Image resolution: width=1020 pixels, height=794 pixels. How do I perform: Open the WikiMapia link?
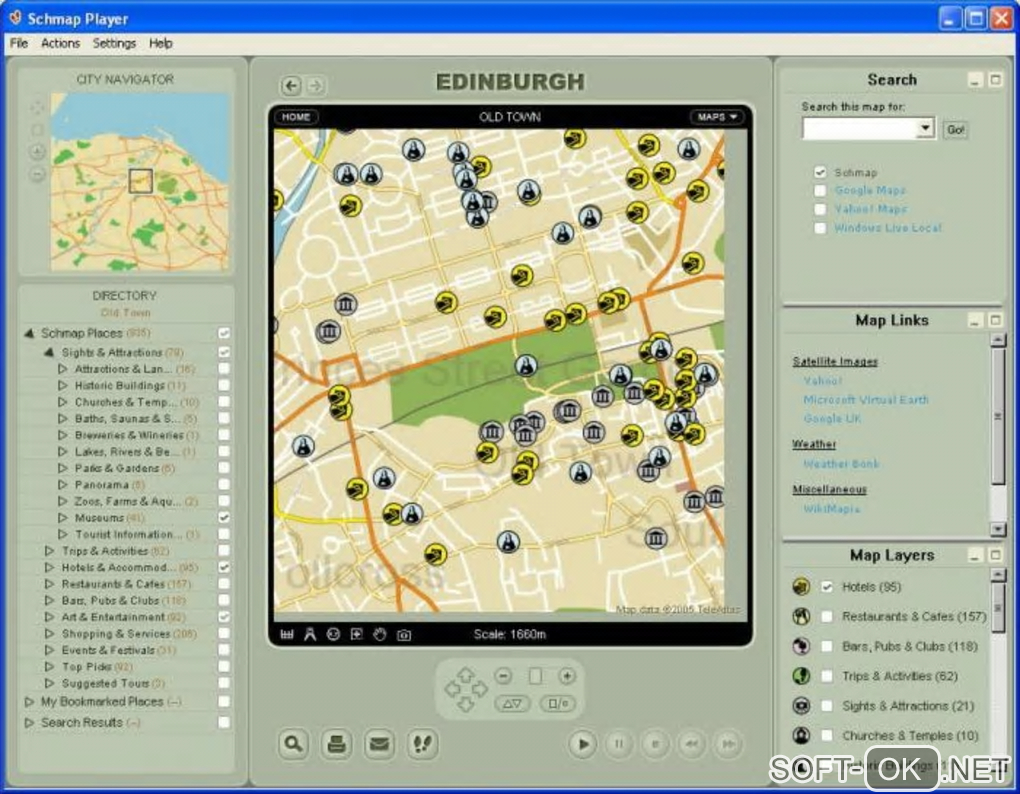(x=831, y=509)
